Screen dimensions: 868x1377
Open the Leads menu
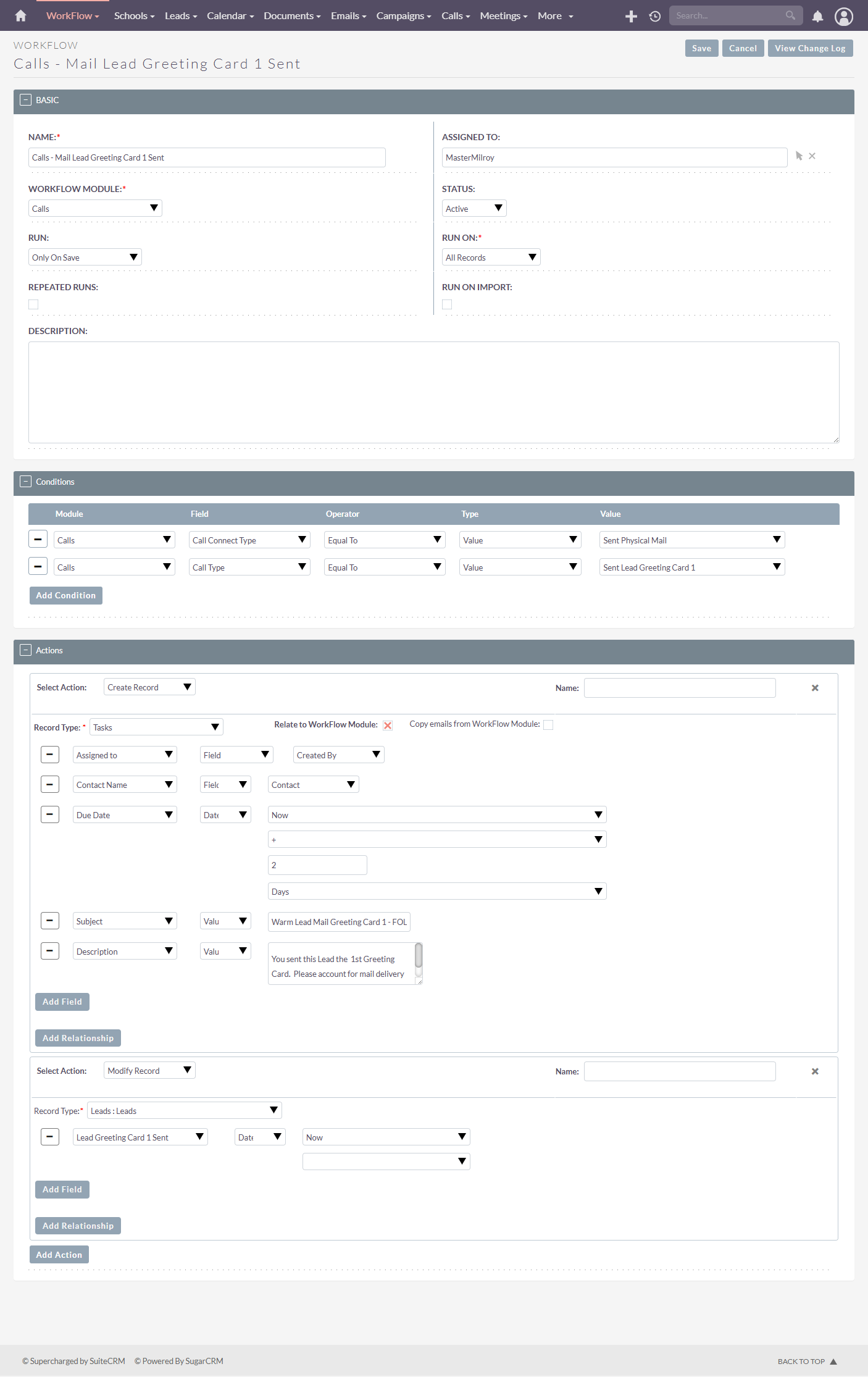coord(181,15)
